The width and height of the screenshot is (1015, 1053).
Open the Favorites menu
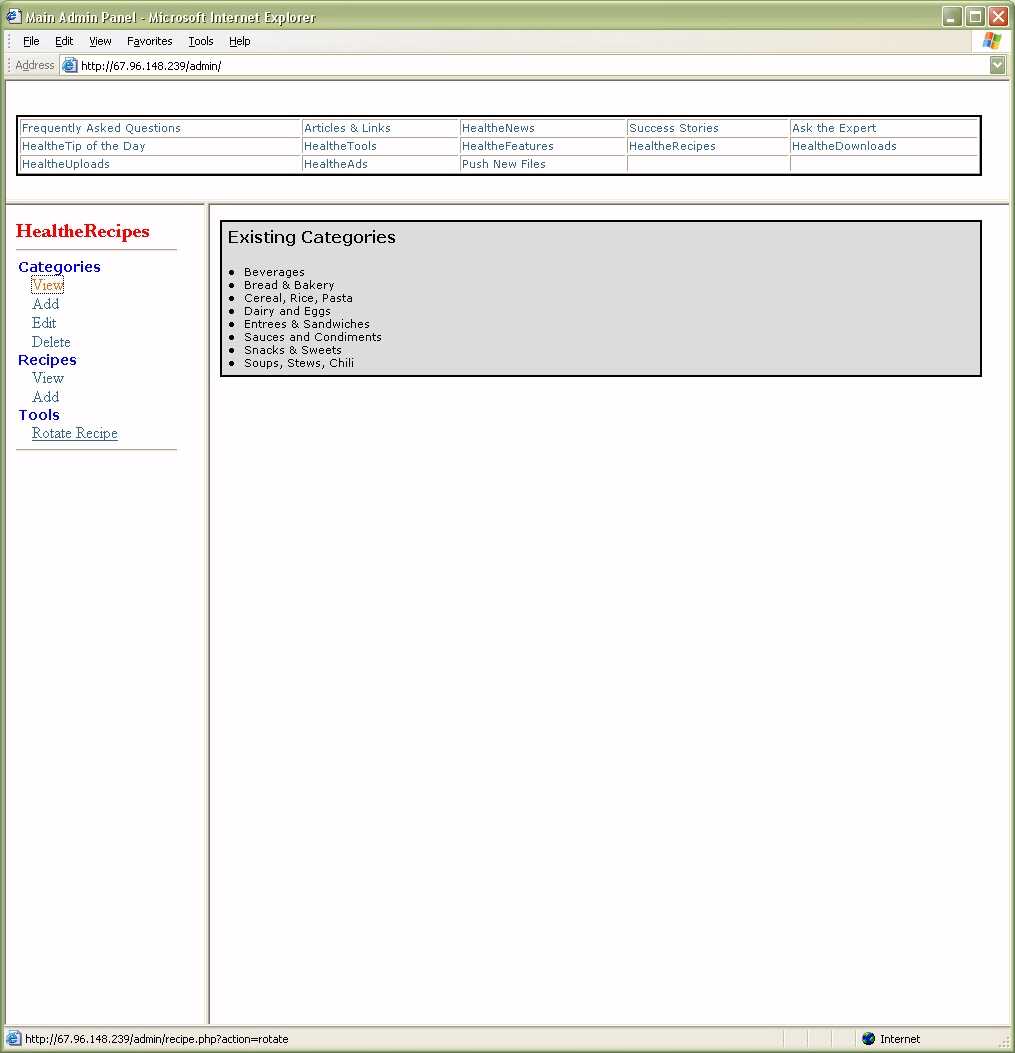(x=149, y=41)
